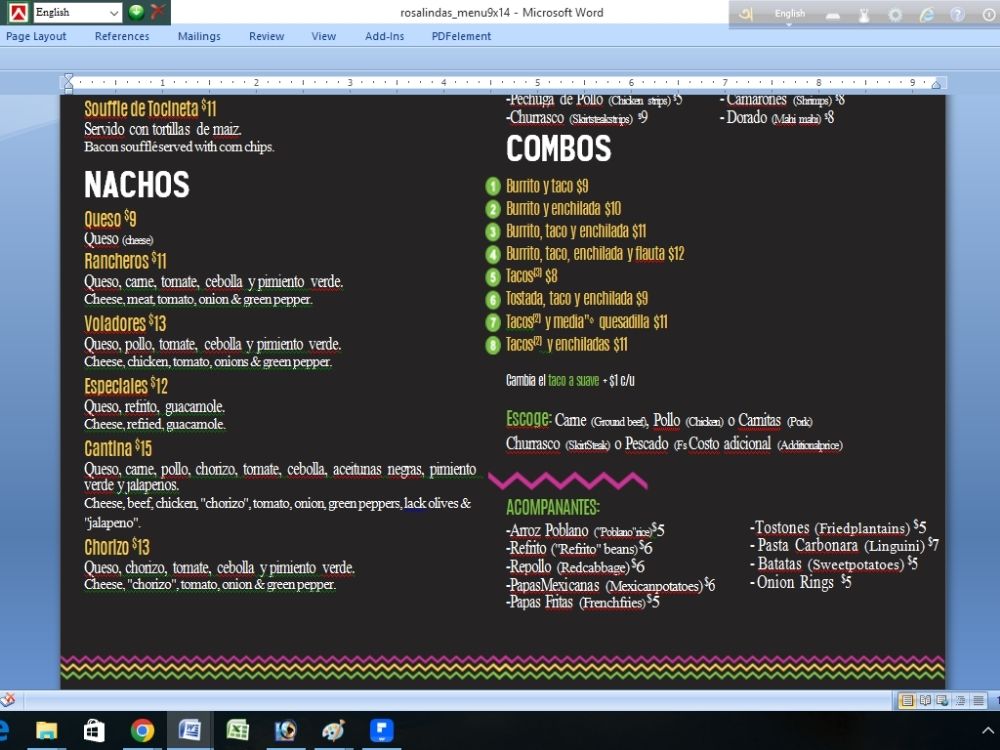Open the Page Layout ribbon tab
This screenshot has height=750, width=1000.
[x=36, y=36]
